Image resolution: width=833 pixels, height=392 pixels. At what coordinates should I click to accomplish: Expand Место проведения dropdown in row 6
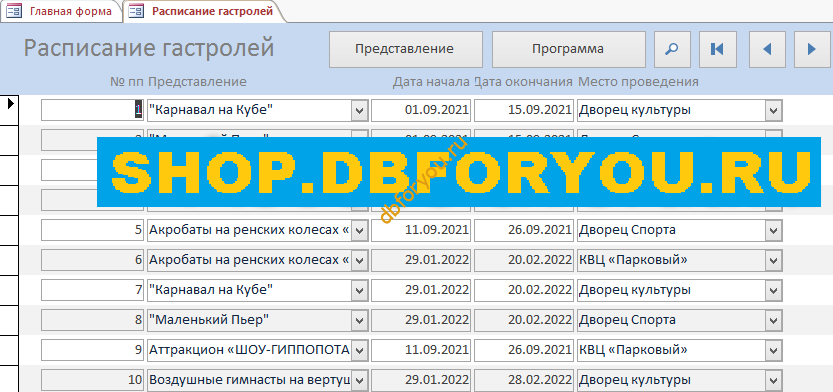774,260
